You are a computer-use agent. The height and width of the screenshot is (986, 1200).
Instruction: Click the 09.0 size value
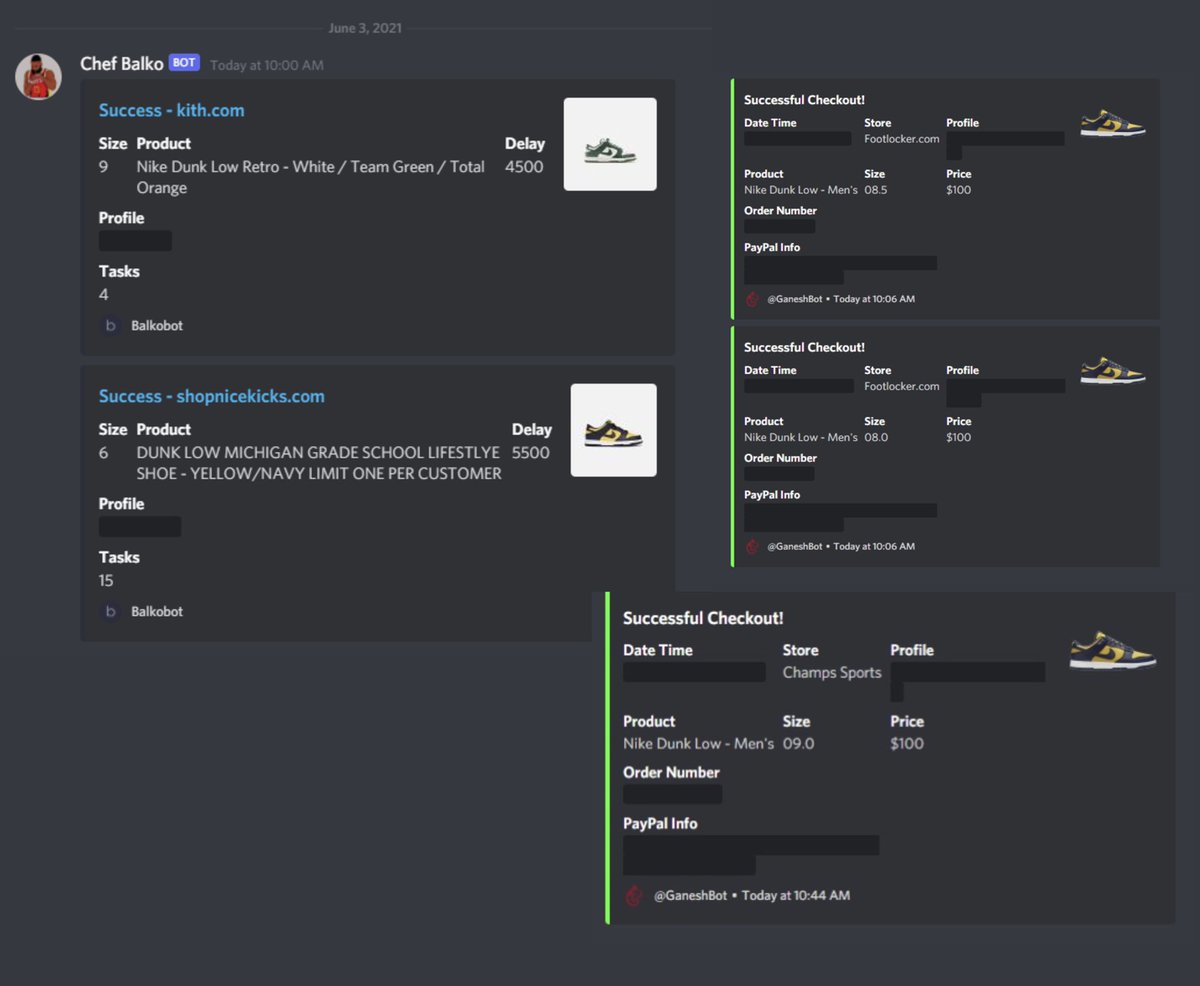coord(799,744)
